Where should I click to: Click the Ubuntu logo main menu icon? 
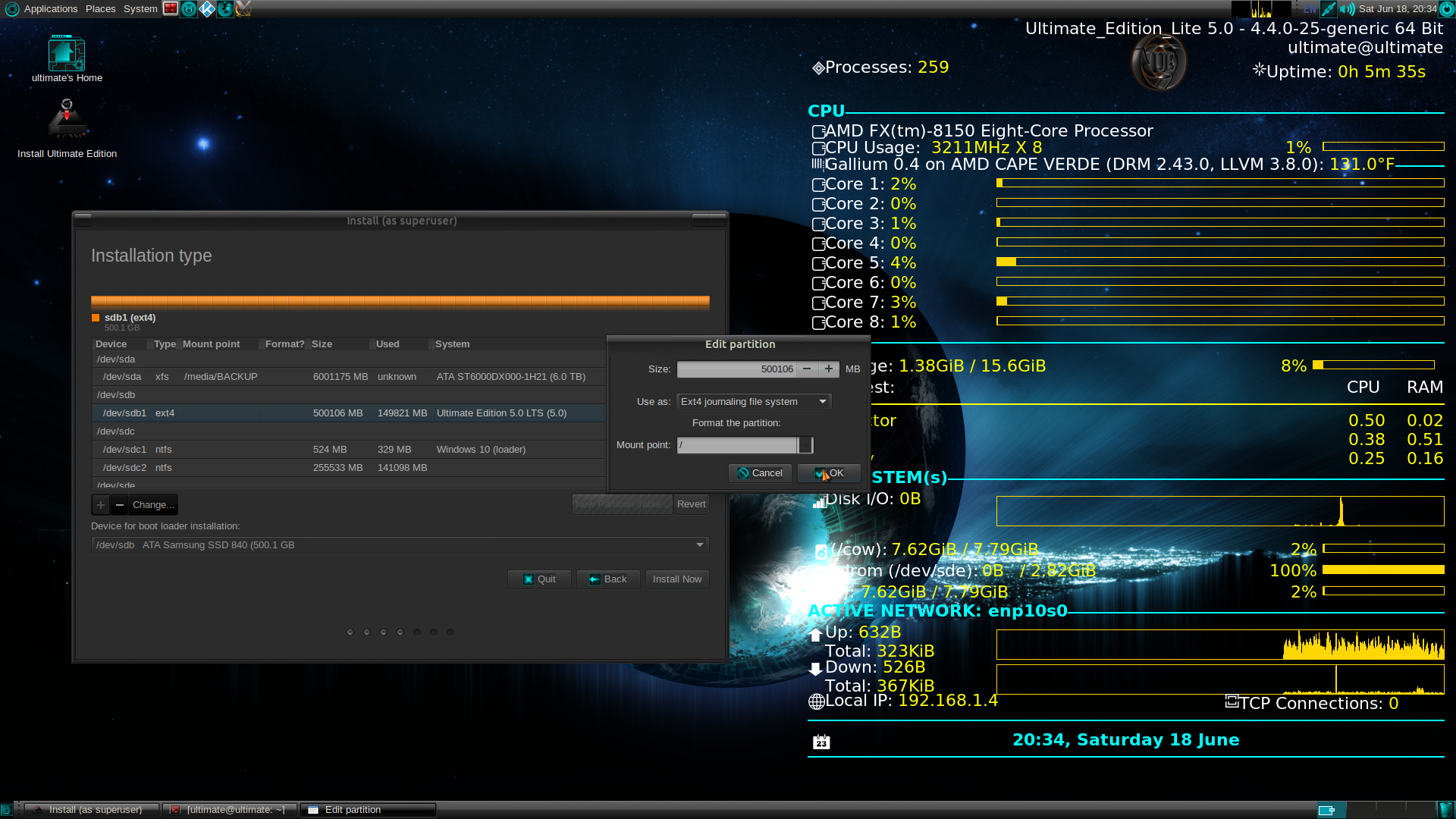coord(12,9)
